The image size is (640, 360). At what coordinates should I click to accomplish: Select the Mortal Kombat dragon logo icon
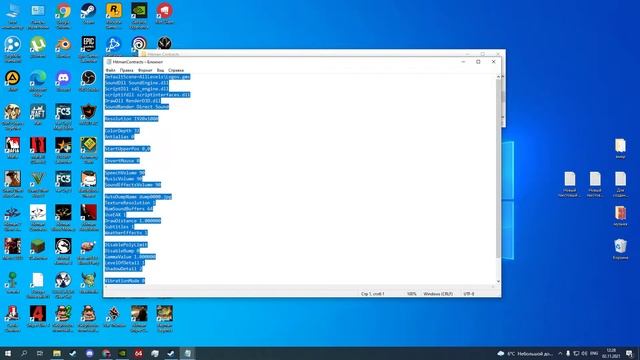(63, 252)
